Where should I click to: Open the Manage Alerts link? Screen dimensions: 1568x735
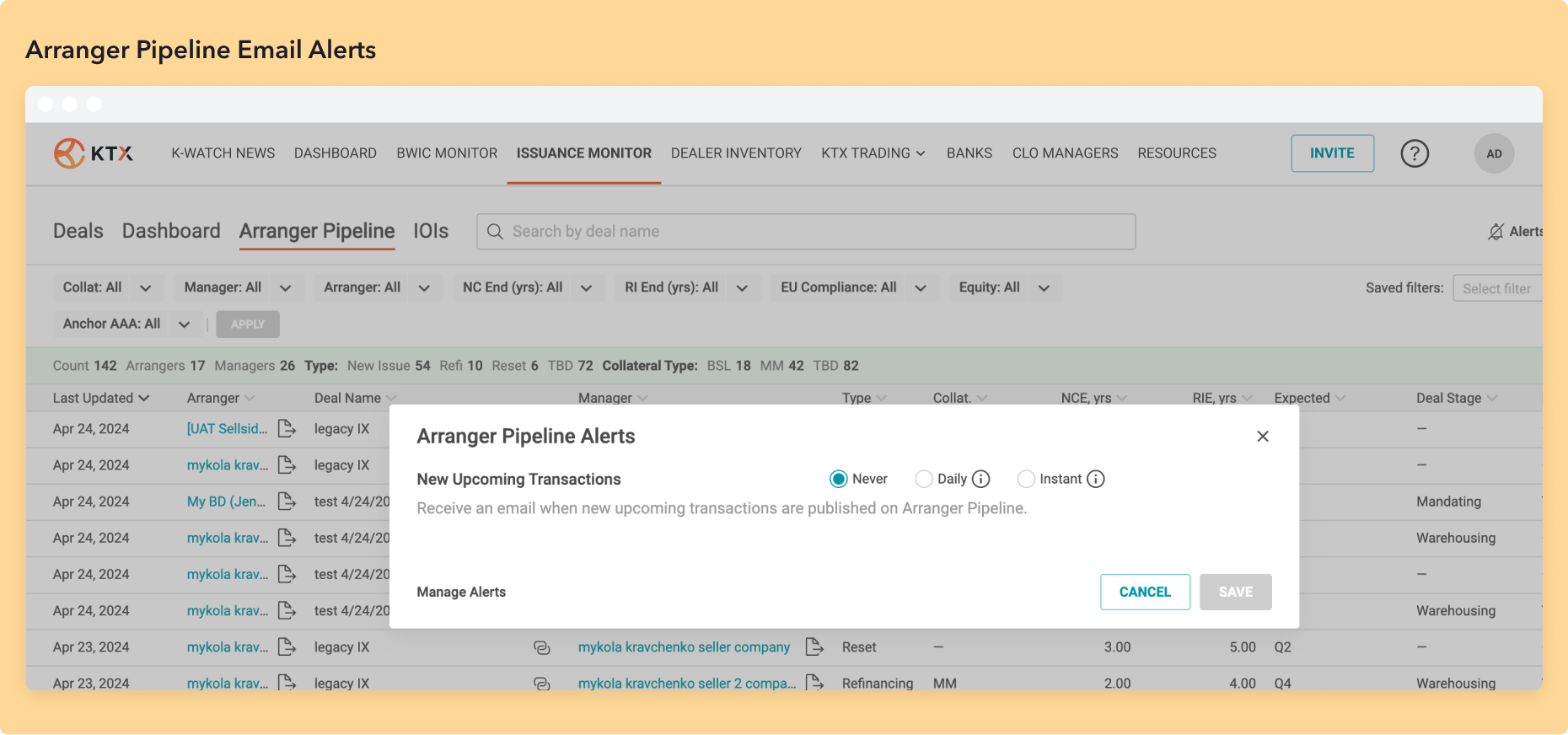[x=461, y=592]
